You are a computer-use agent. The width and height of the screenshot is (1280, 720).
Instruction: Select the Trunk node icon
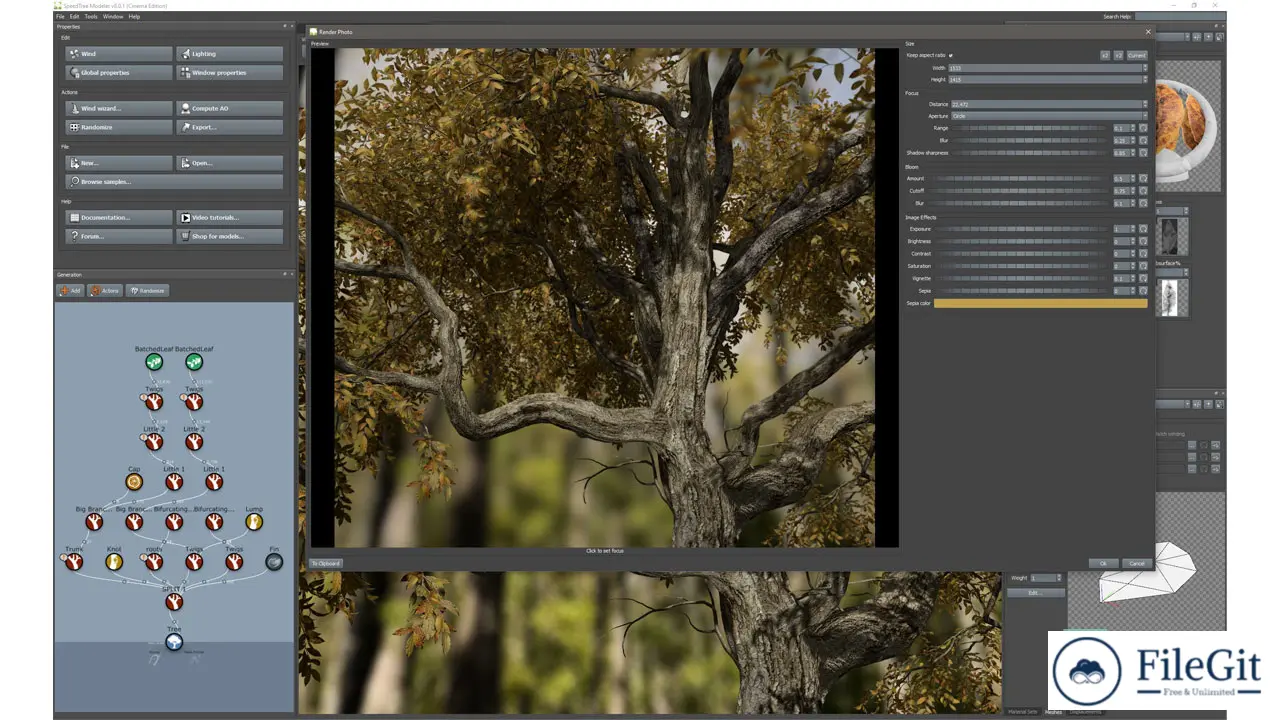tap(74, 562)
